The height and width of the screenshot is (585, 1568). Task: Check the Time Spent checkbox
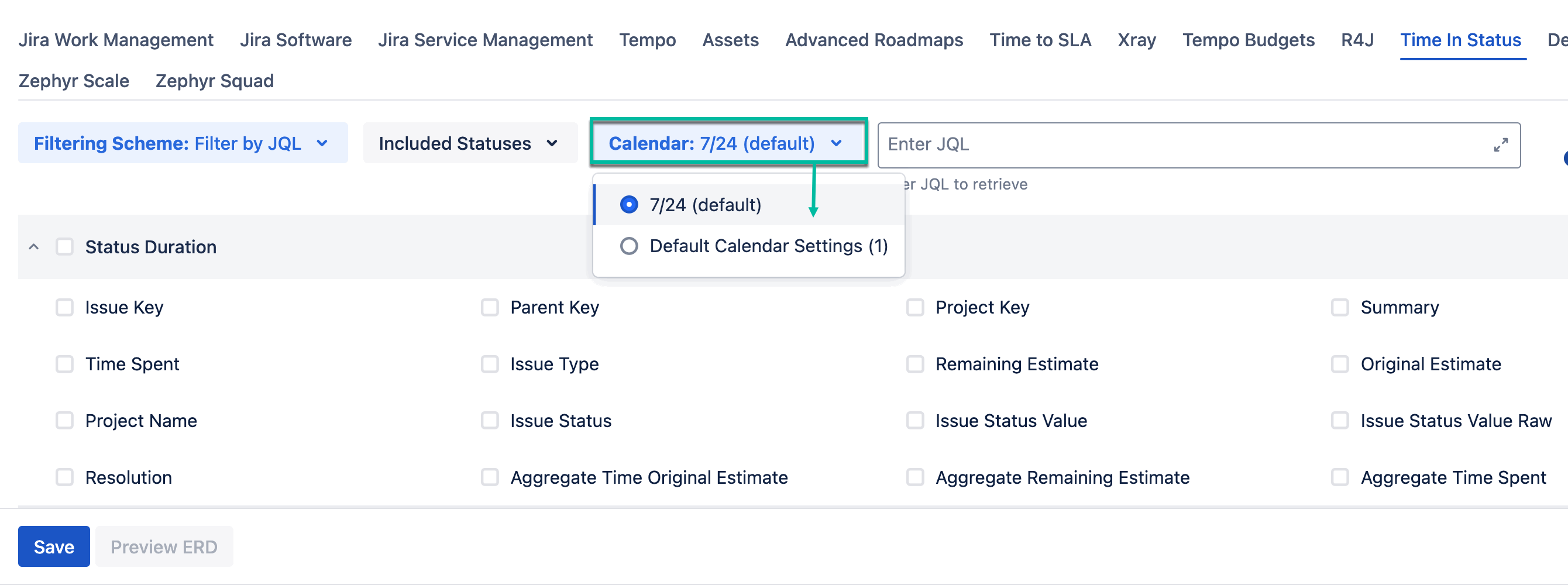pyautogui.click(x=64, y=364)
